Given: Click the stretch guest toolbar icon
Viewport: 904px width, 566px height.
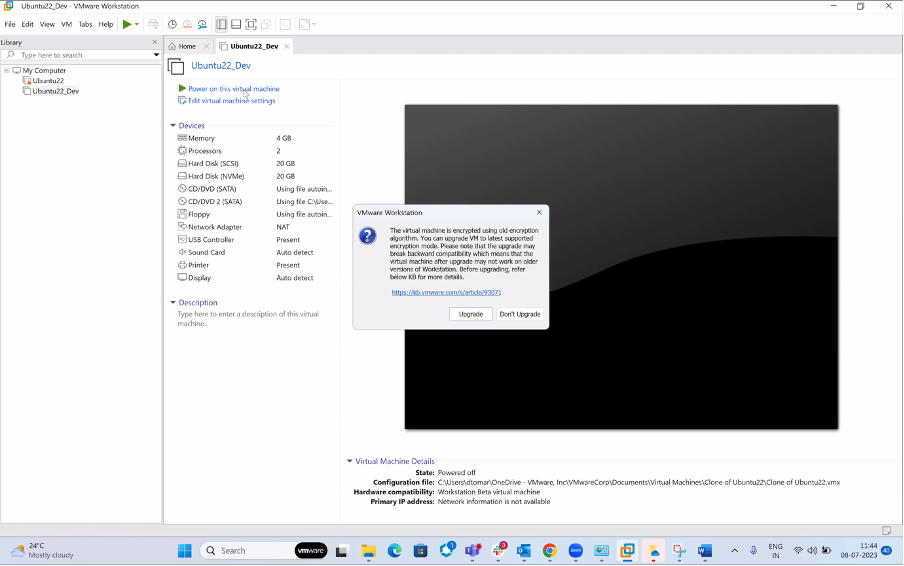Looking at the screenshot, I should (x=304, y=24).
